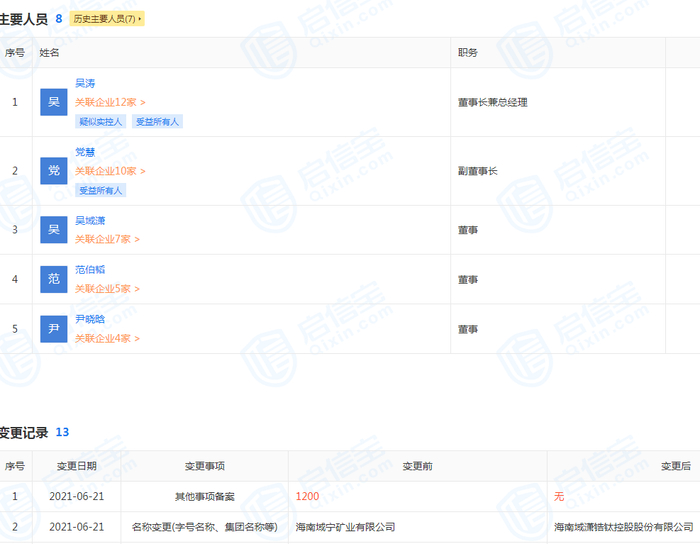
Task: Click the 范伯韬 name link
Action: pos(90,270)
